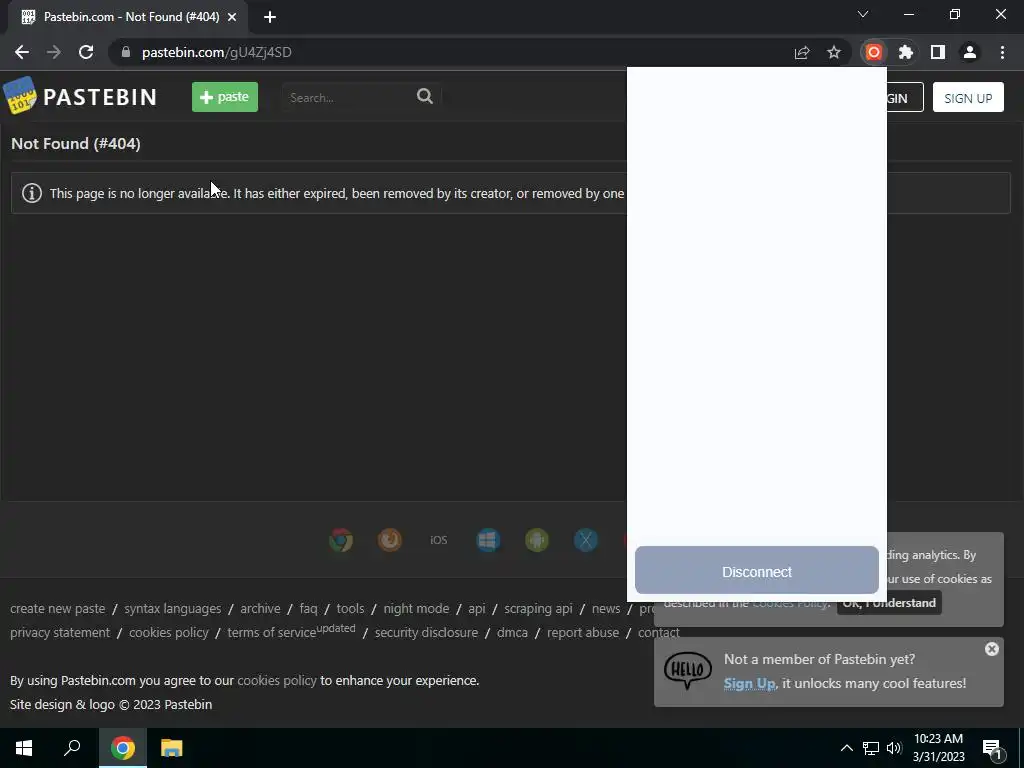Open the faq footer link

click(x=308, y=609)
